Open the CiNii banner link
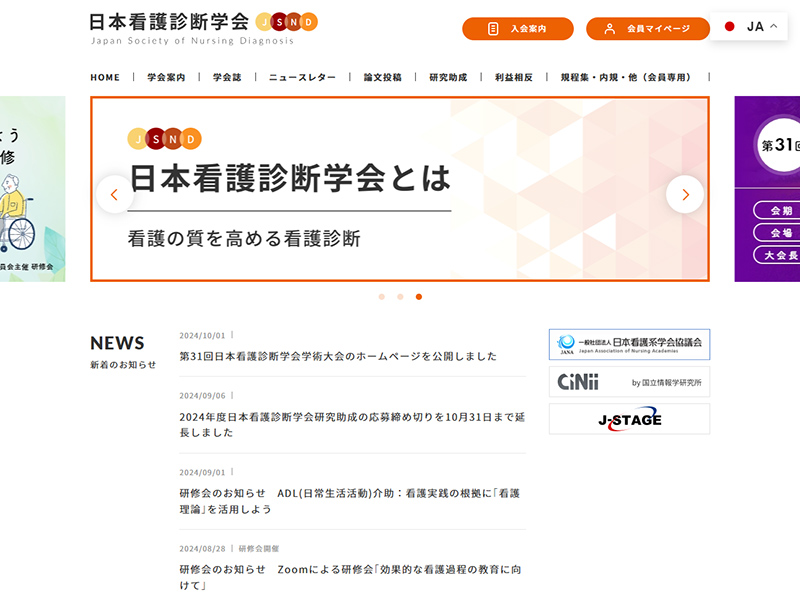Screen dimensions: 800x600 pos(629,382)
